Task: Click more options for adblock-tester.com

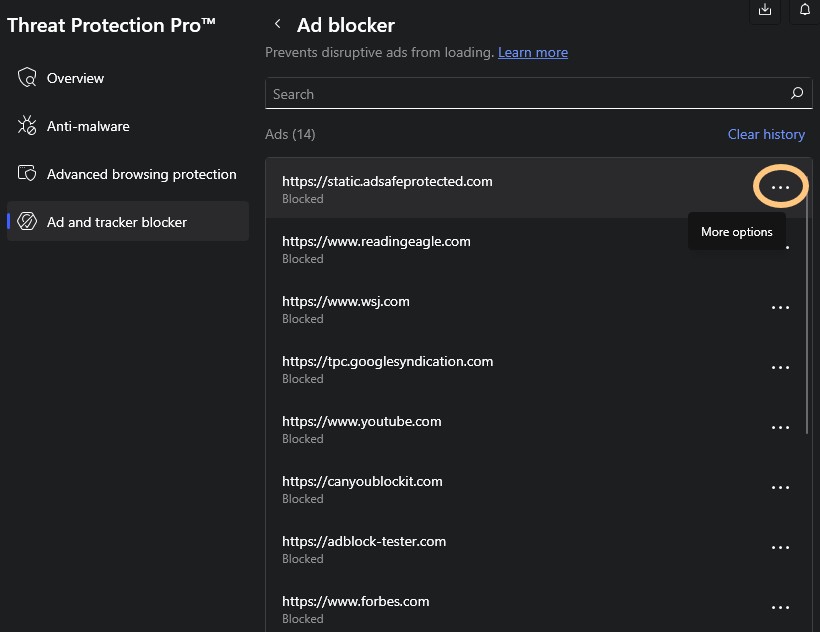Action: point(780,547)
